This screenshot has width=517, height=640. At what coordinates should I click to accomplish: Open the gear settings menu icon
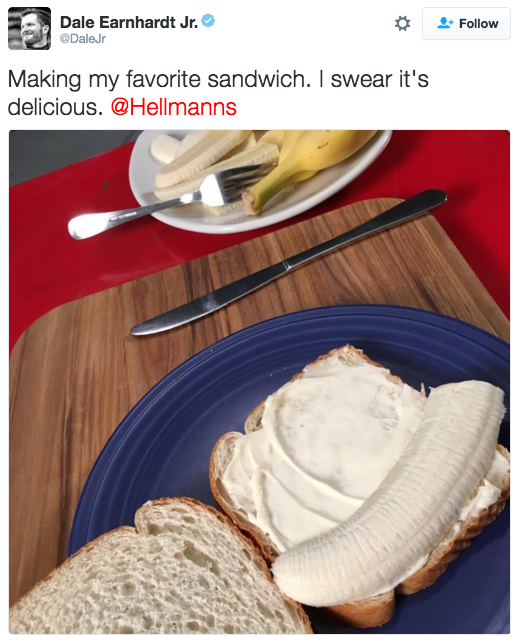402,23
